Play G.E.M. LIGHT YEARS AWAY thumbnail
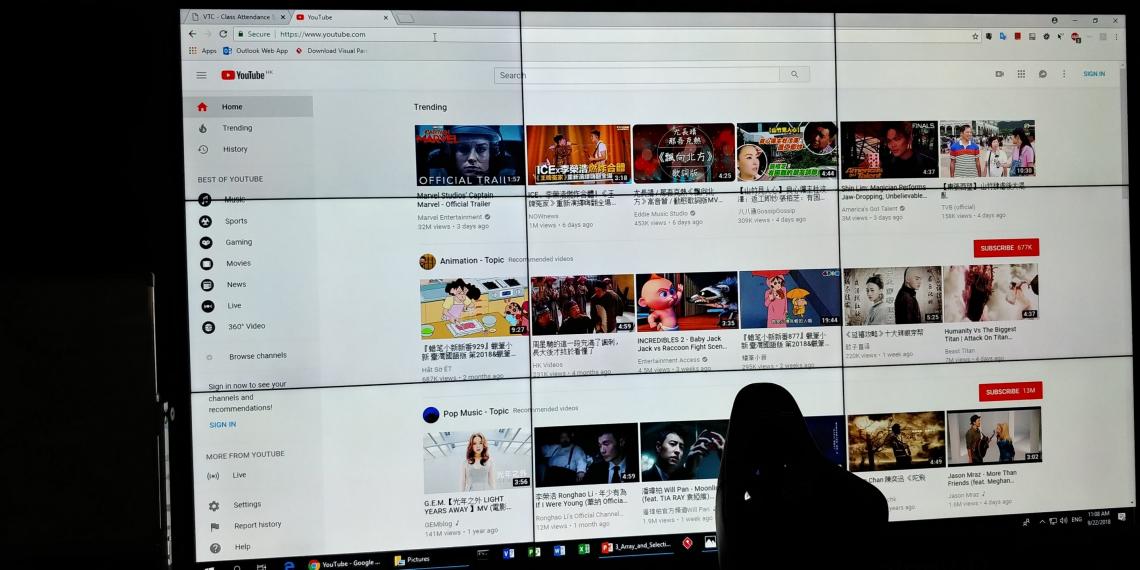The height and width of the screenshot is (570, 1140). click(477, 461)
